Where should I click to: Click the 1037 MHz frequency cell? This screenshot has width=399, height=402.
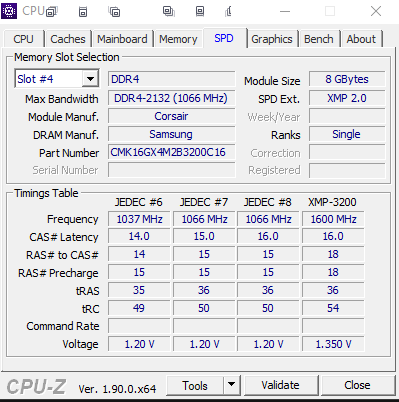pos(139,219)
